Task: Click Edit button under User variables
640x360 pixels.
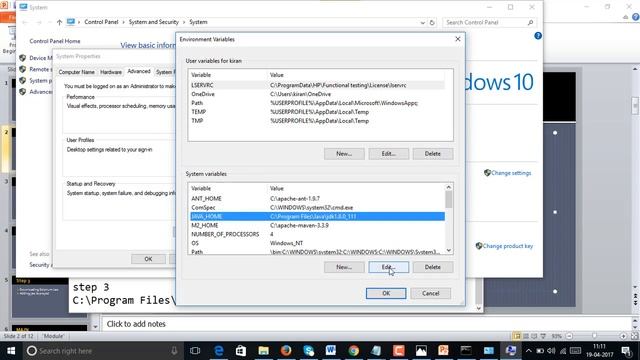Action: tap(389, 153)
